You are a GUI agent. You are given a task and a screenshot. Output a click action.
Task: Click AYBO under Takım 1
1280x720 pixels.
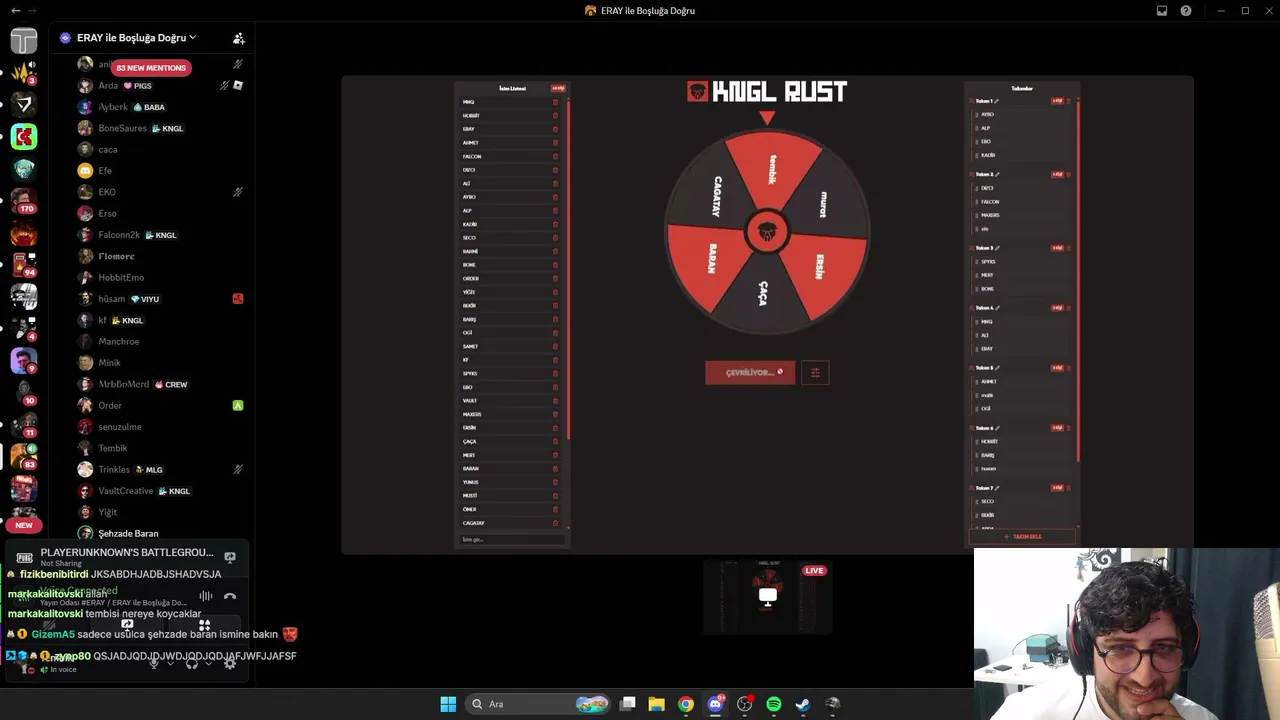(x=987, y=115)
